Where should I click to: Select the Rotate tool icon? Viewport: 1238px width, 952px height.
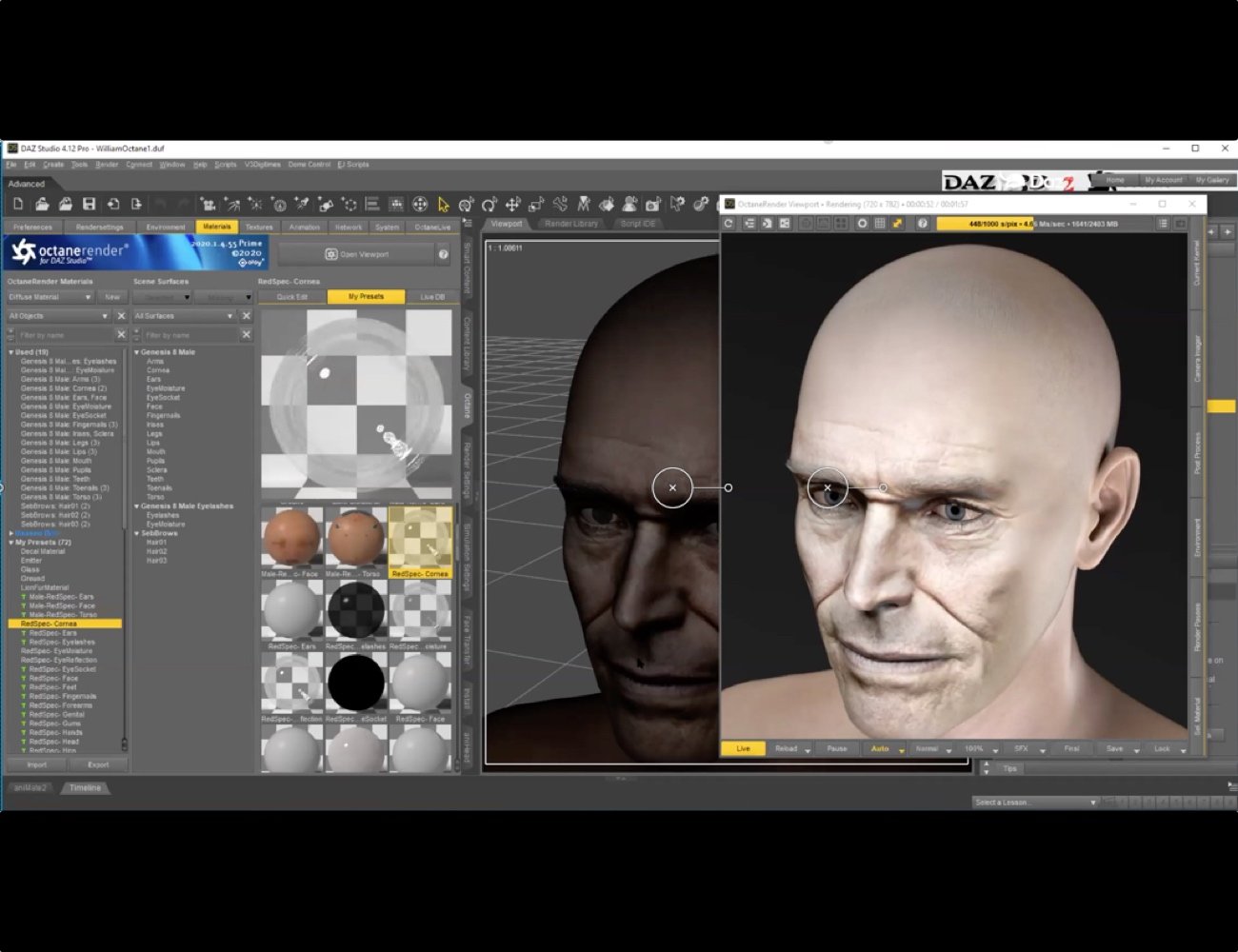click(x=489, y=204)
